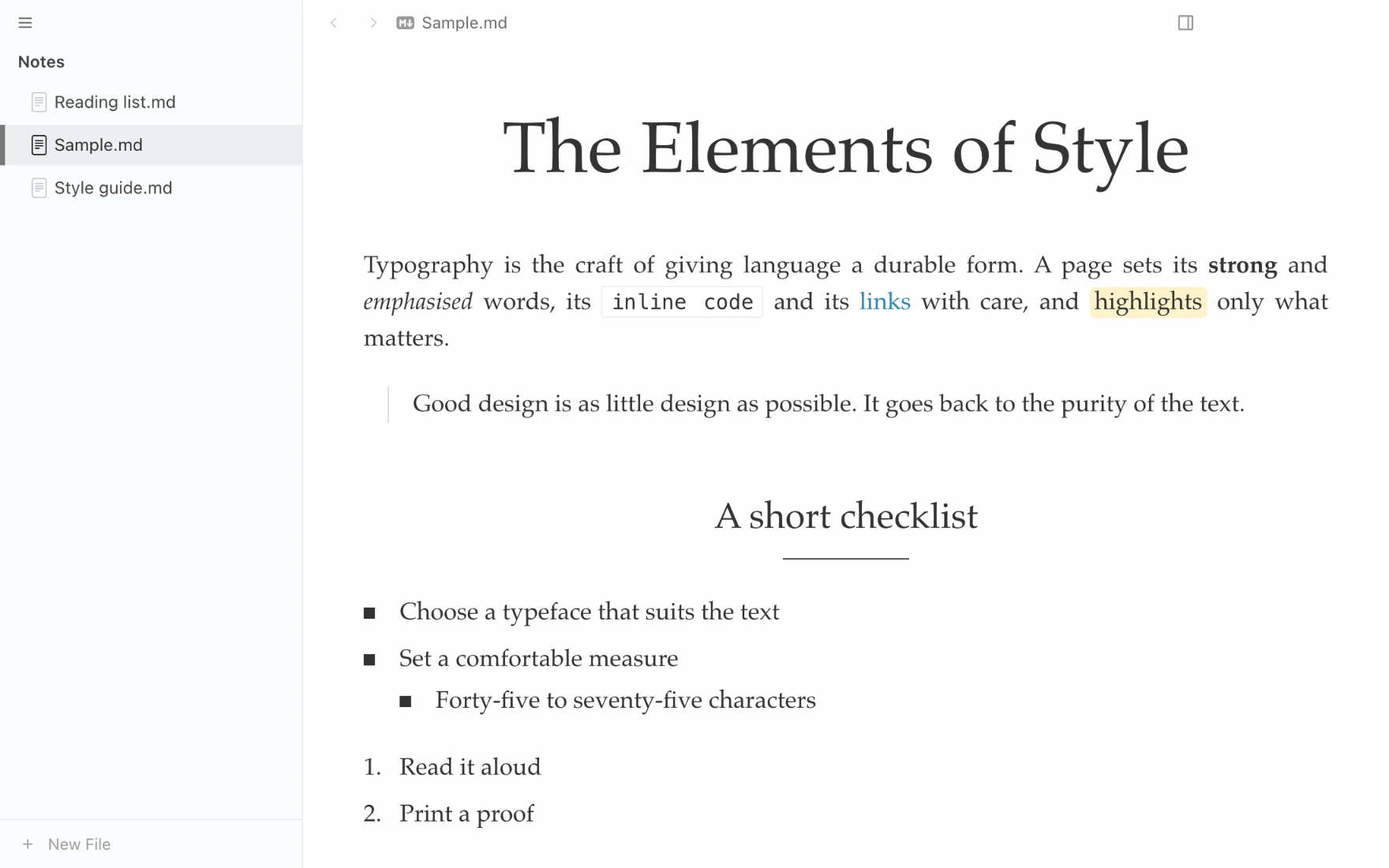Open Style guide.md note
The image size is (1389, 868).
tap(151, 188)
